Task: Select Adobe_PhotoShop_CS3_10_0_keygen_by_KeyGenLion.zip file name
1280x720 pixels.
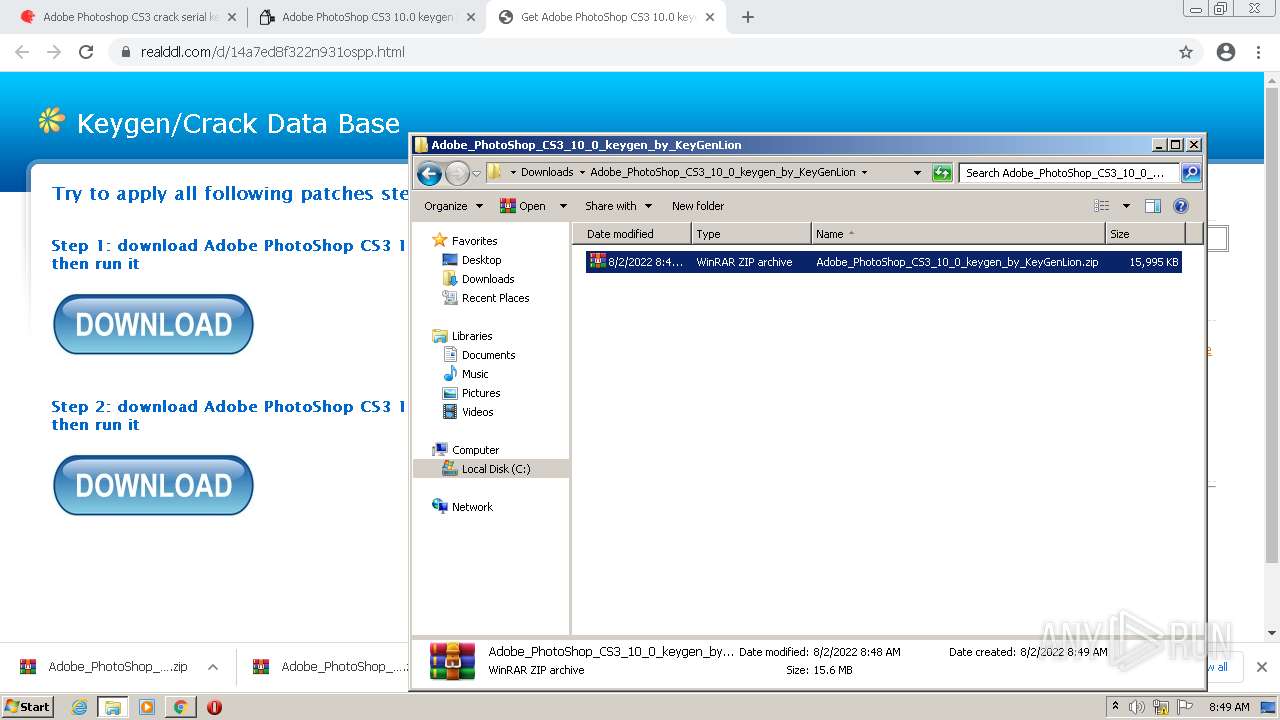Action: [x=957, y=262]
